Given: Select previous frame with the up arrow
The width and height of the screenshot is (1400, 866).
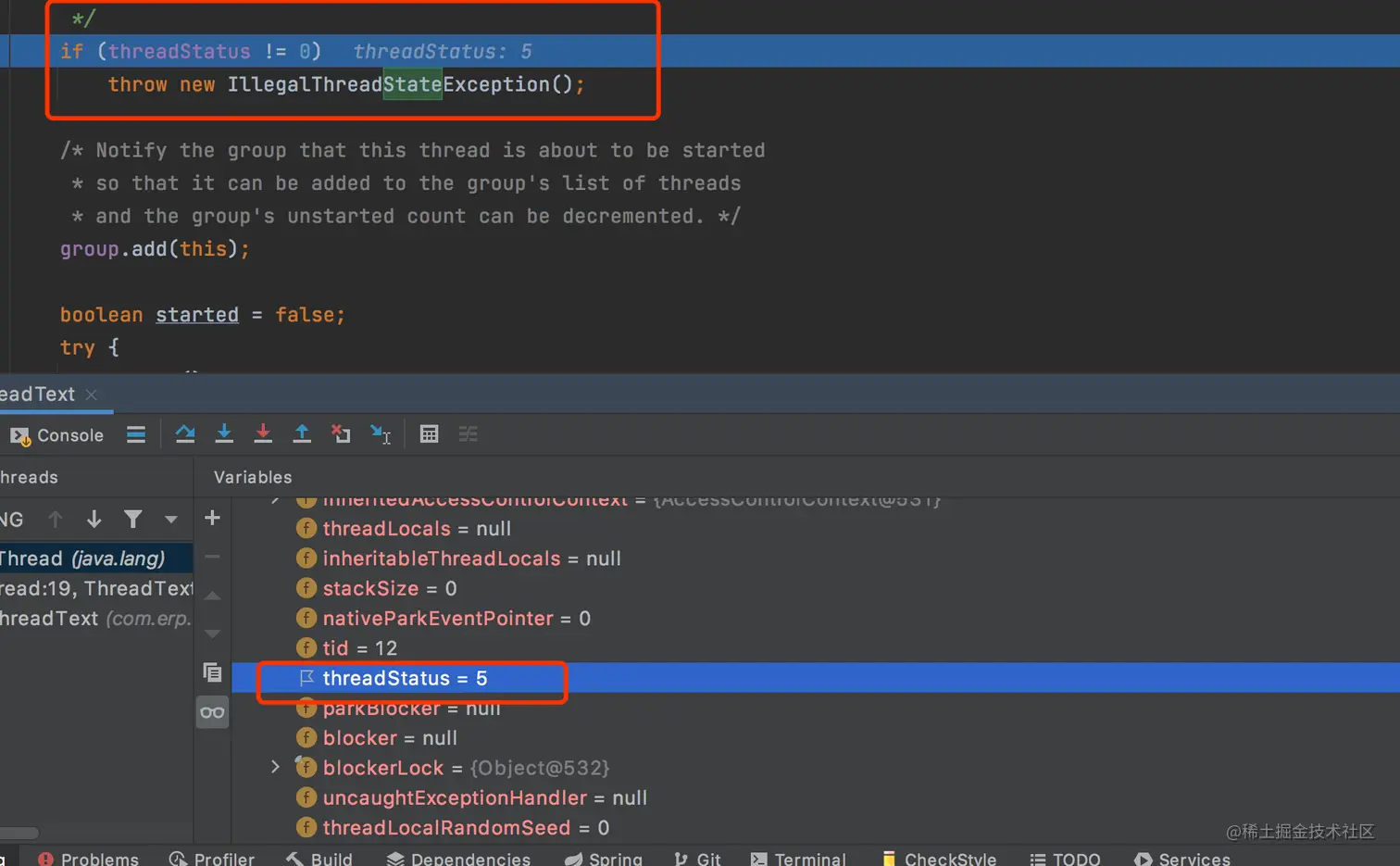Looking at the screenshot, I should click(x=56, y=520).
